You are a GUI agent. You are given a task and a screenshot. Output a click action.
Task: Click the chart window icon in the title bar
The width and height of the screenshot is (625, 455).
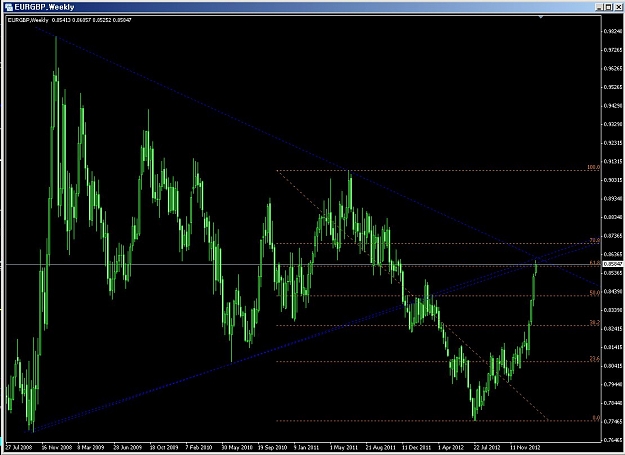(x=9, y=7)
